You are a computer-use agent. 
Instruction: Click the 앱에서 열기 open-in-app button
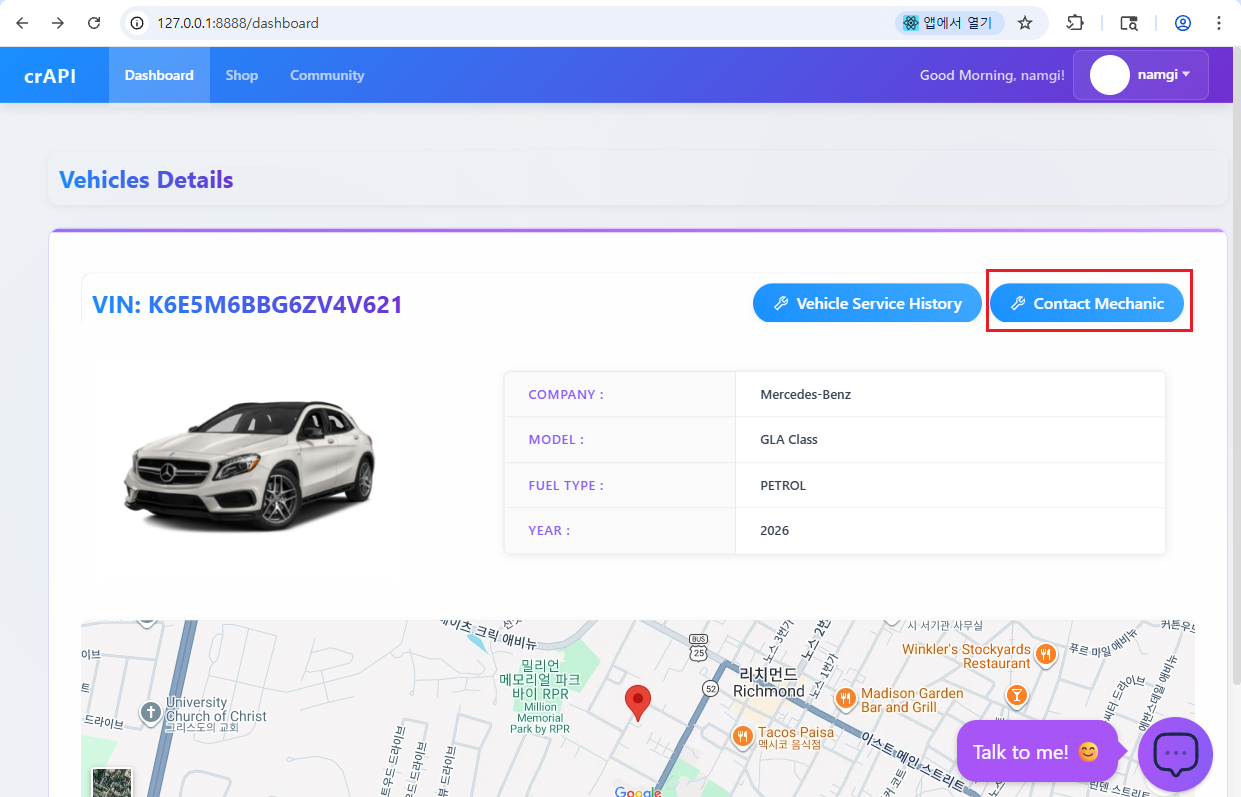[949, 23]
